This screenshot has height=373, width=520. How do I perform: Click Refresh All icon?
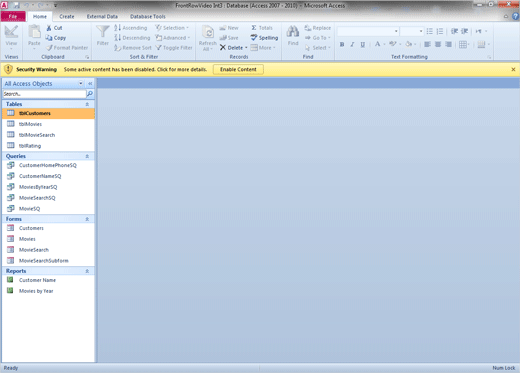click(208, 32)
